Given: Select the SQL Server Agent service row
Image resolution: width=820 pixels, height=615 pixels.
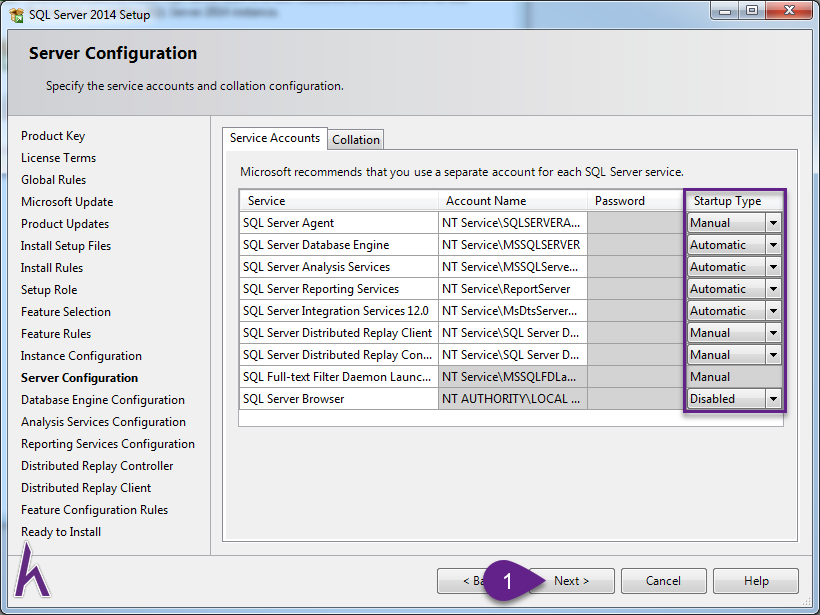Looking at the screenshot, I should tap(339, 223).
